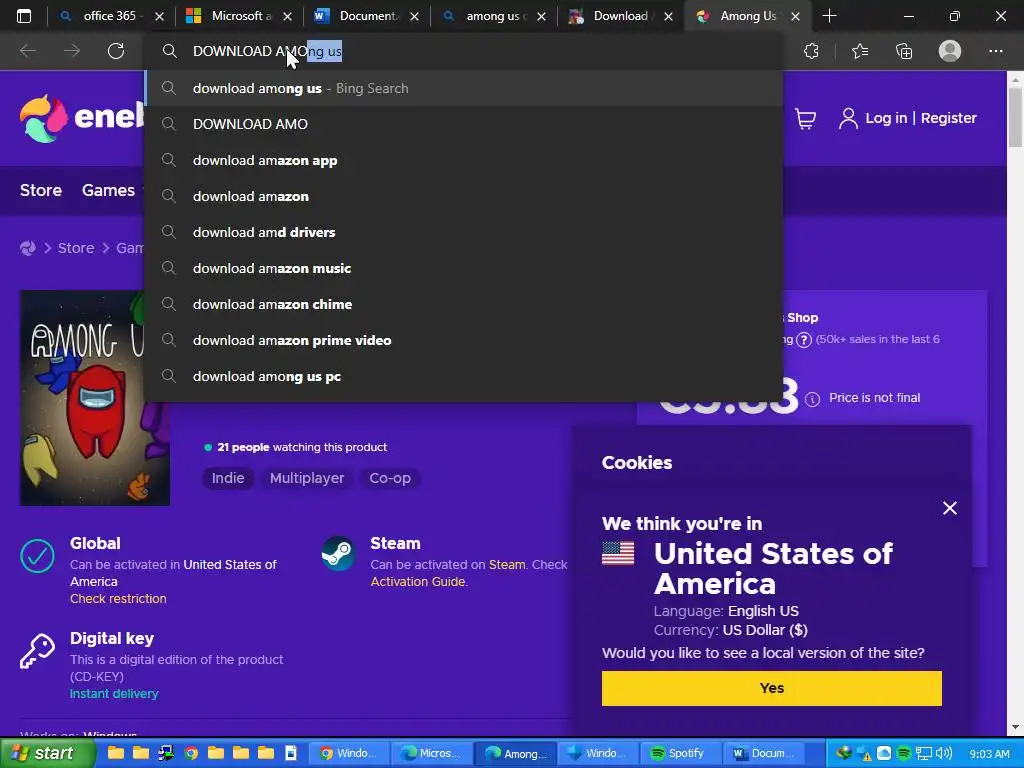Open the shopping cart icon
The image size is (1024, 768).
(x=805, y=118)
